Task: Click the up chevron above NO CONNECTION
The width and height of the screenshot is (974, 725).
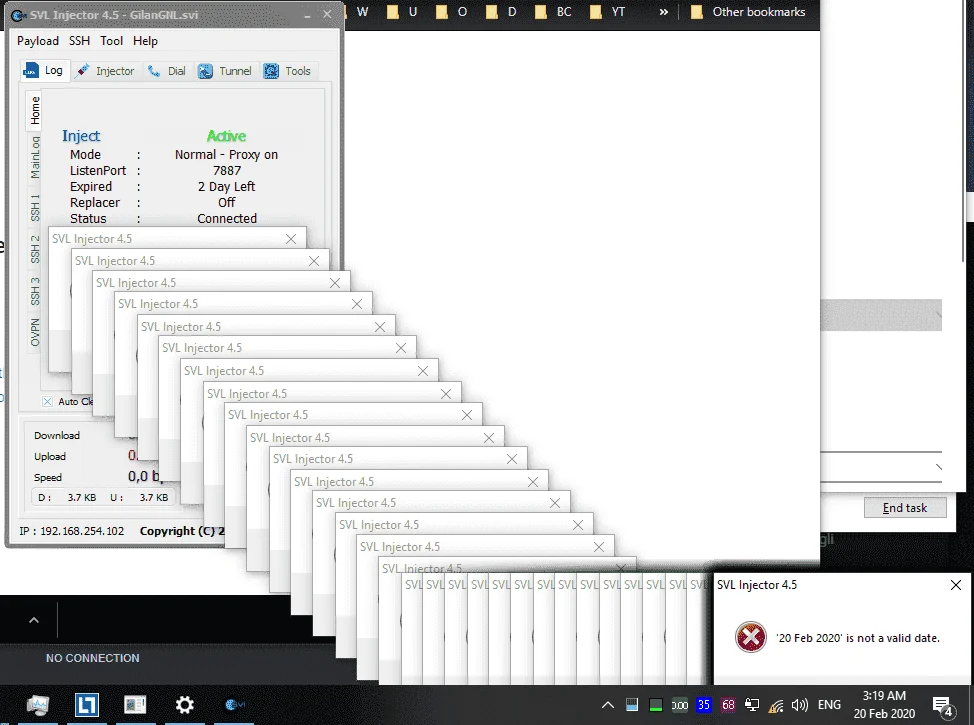Action: (34, 620)
